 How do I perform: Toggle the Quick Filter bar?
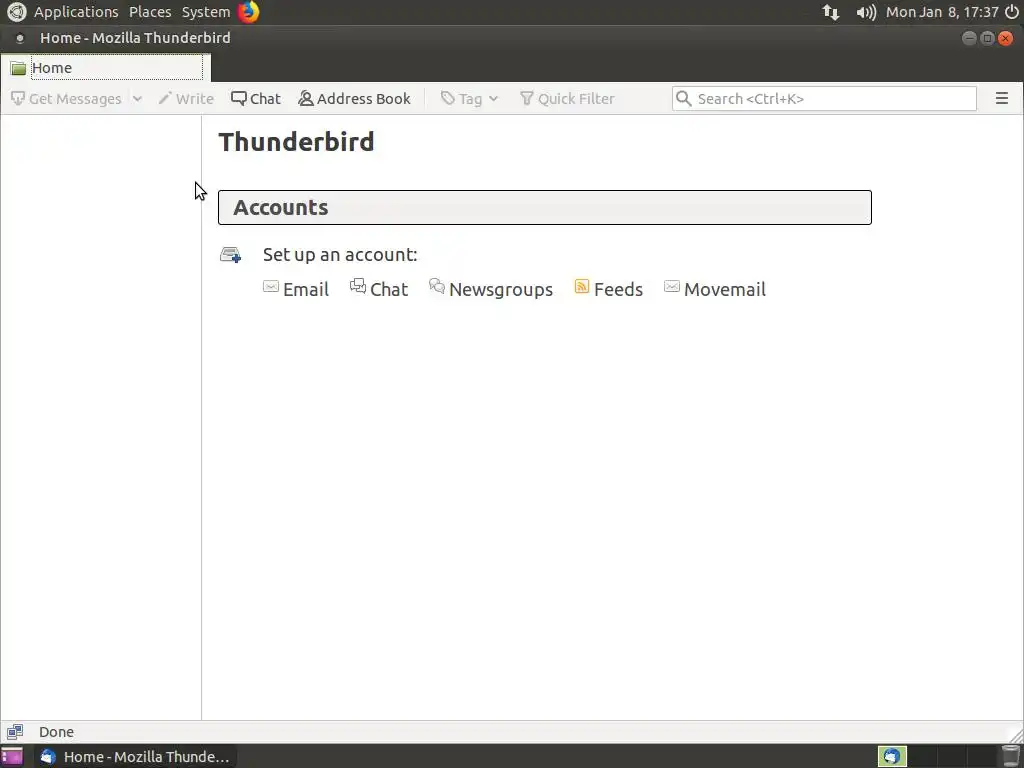(x=567, y=99)
